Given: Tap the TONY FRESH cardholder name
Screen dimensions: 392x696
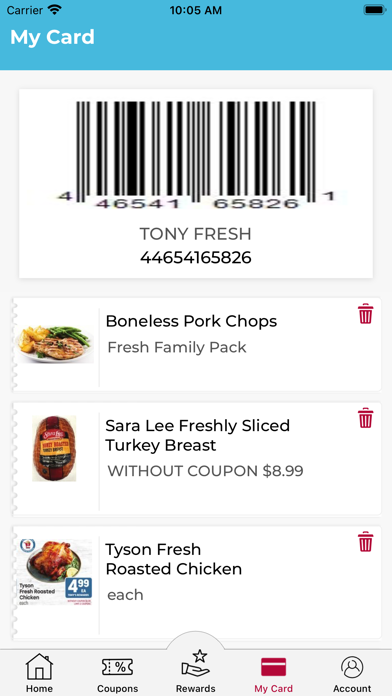Looking at the screenshot, I should pyautogui.click(x=196, y=234).
